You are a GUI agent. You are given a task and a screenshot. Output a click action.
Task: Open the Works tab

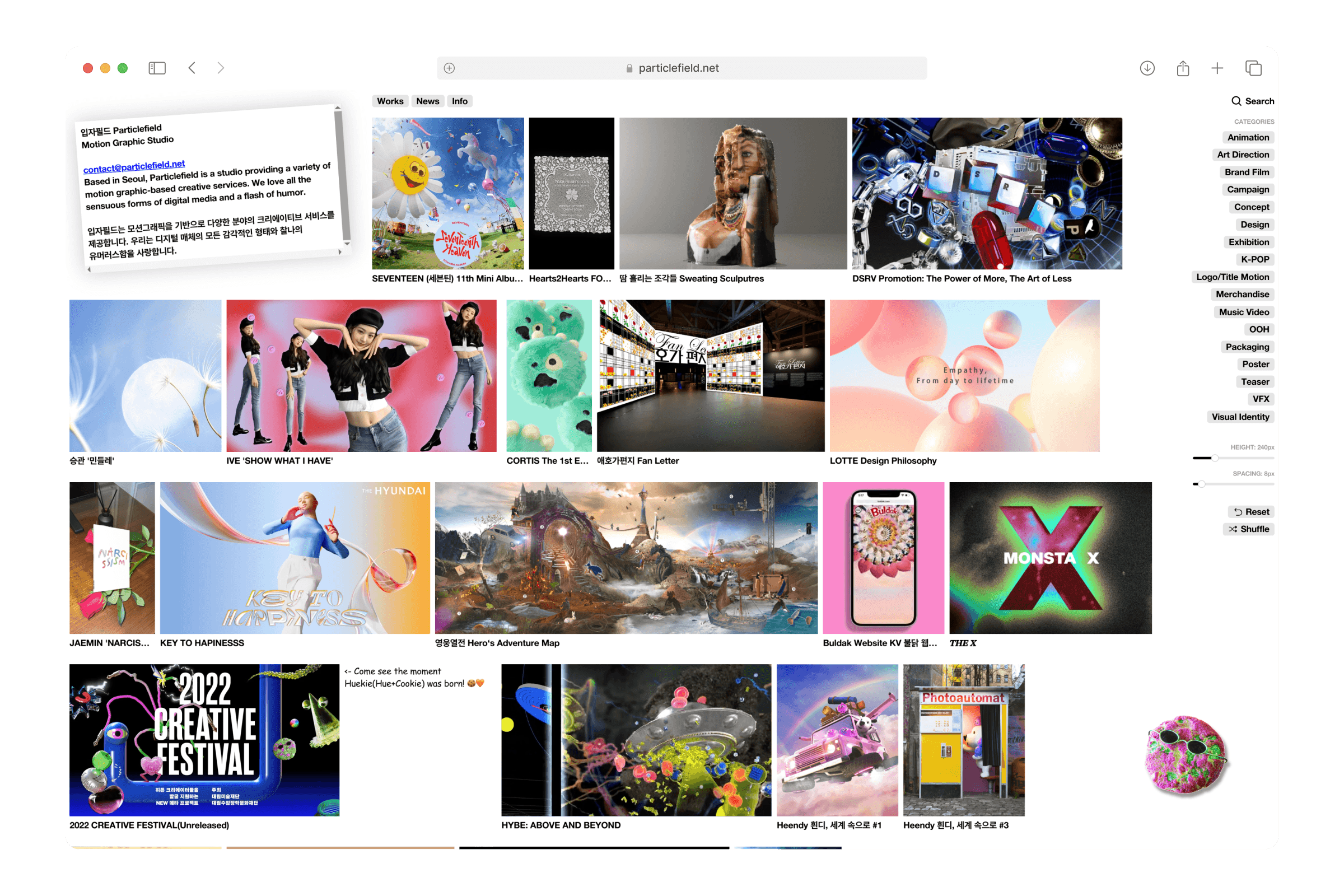pyautogui.click(x=390, y=101)
